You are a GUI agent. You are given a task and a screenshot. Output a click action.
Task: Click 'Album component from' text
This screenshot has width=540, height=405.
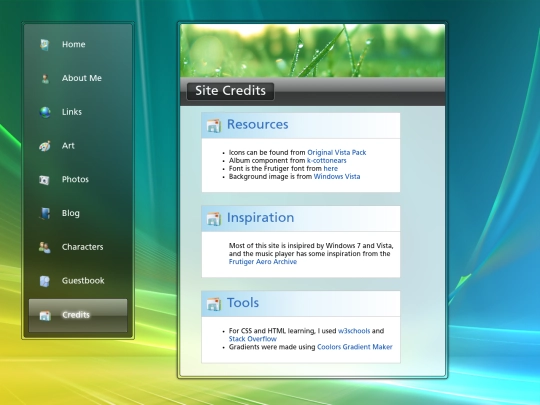point(267,160)
